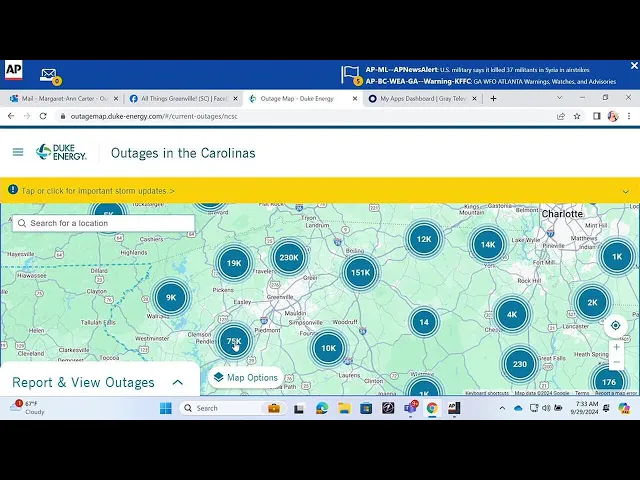
Task: Zoom in on the map
Action: coord(616,347)
